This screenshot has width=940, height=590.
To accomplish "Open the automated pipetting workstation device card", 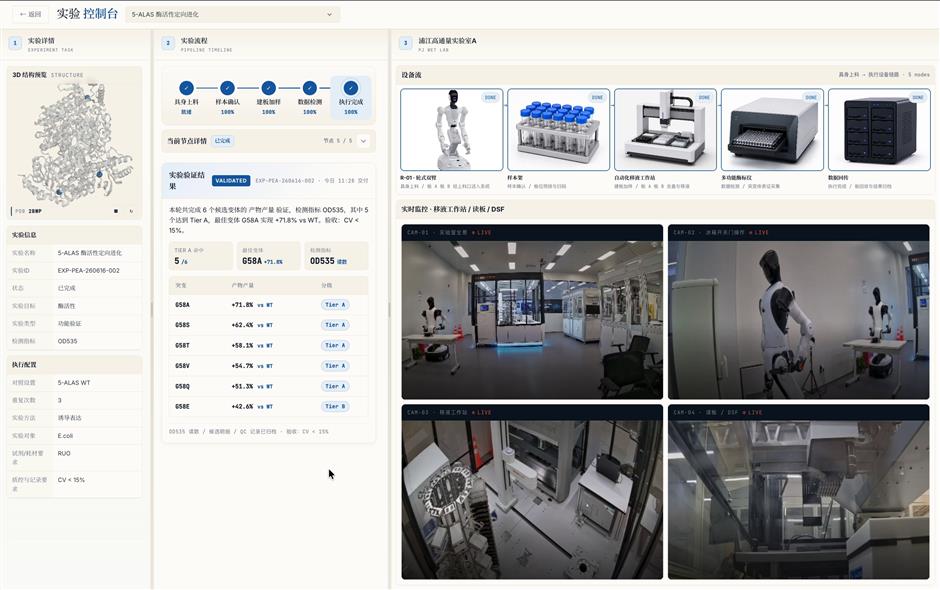I will [x=665, y=130].
